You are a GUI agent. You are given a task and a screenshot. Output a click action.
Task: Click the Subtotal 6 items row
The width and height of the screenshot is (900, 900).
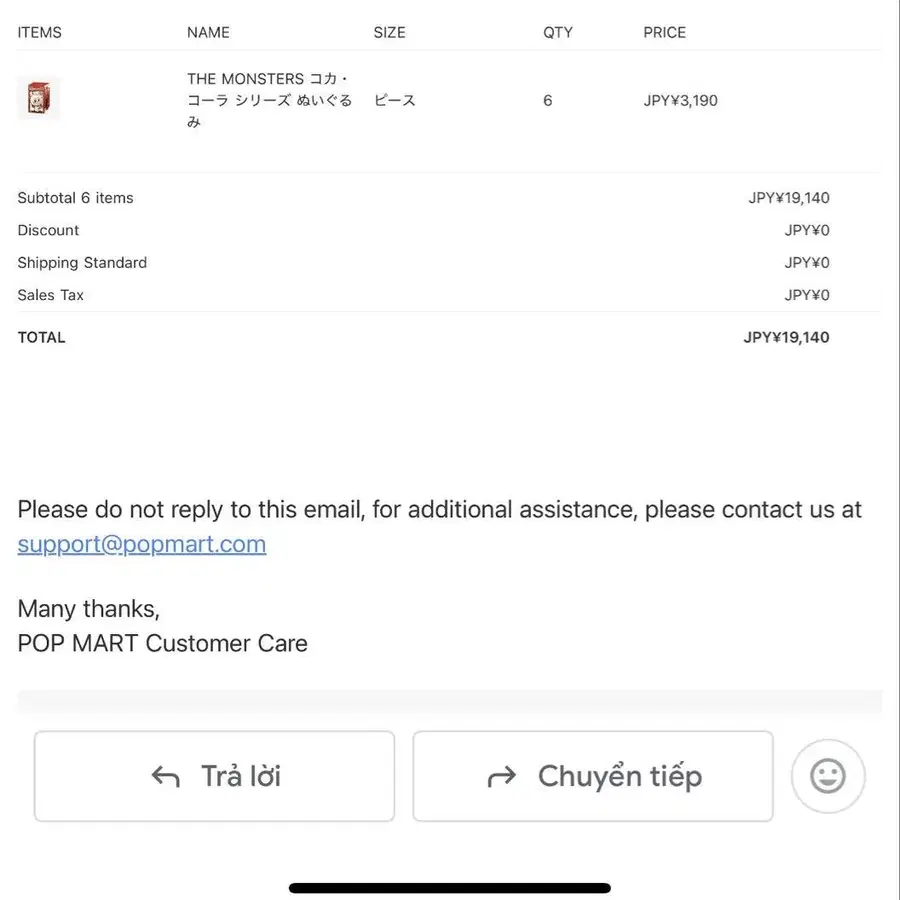click(x=424, y=198)
